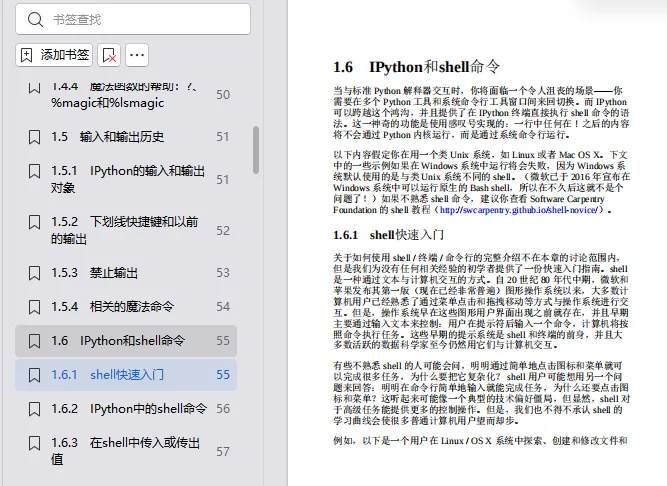This screenshot has width=667, height=486.
Task: Click bookmark icon beside 1.5.2 entry
Action: 34,222
